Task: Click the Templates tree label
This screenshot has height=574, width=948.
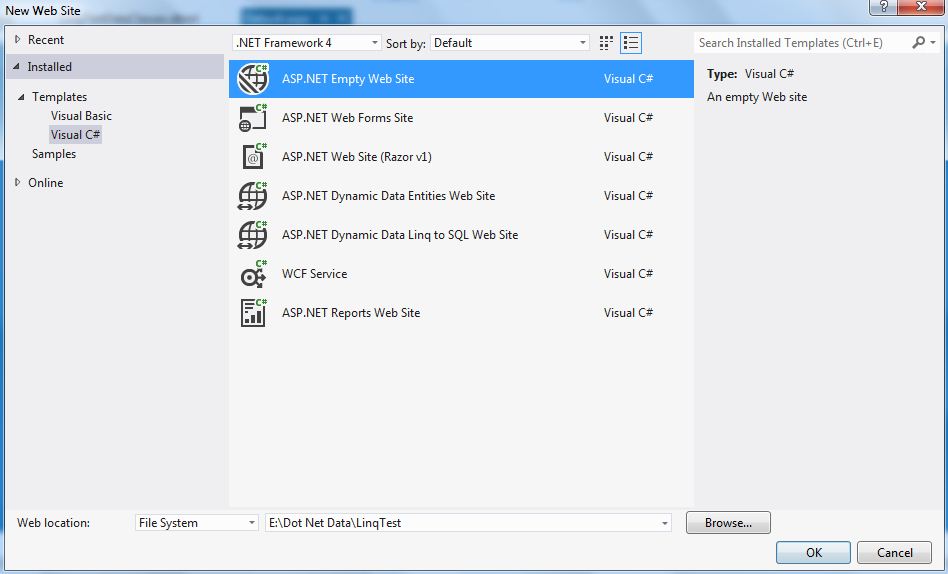Action: point(59,97)
